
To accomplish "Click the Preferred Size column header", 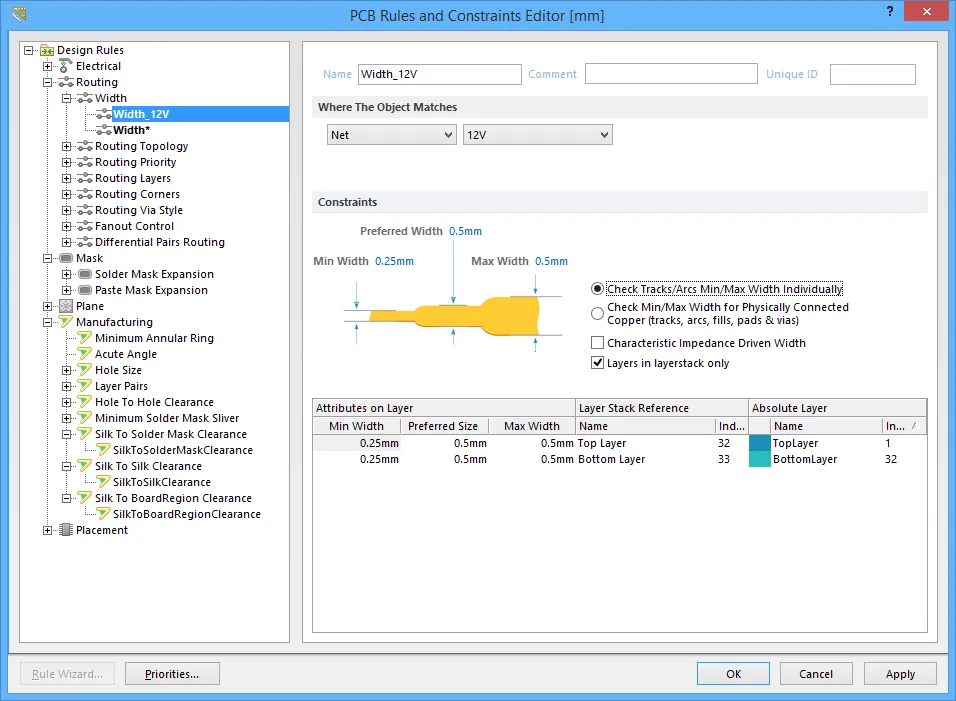I will pos(443,426).
